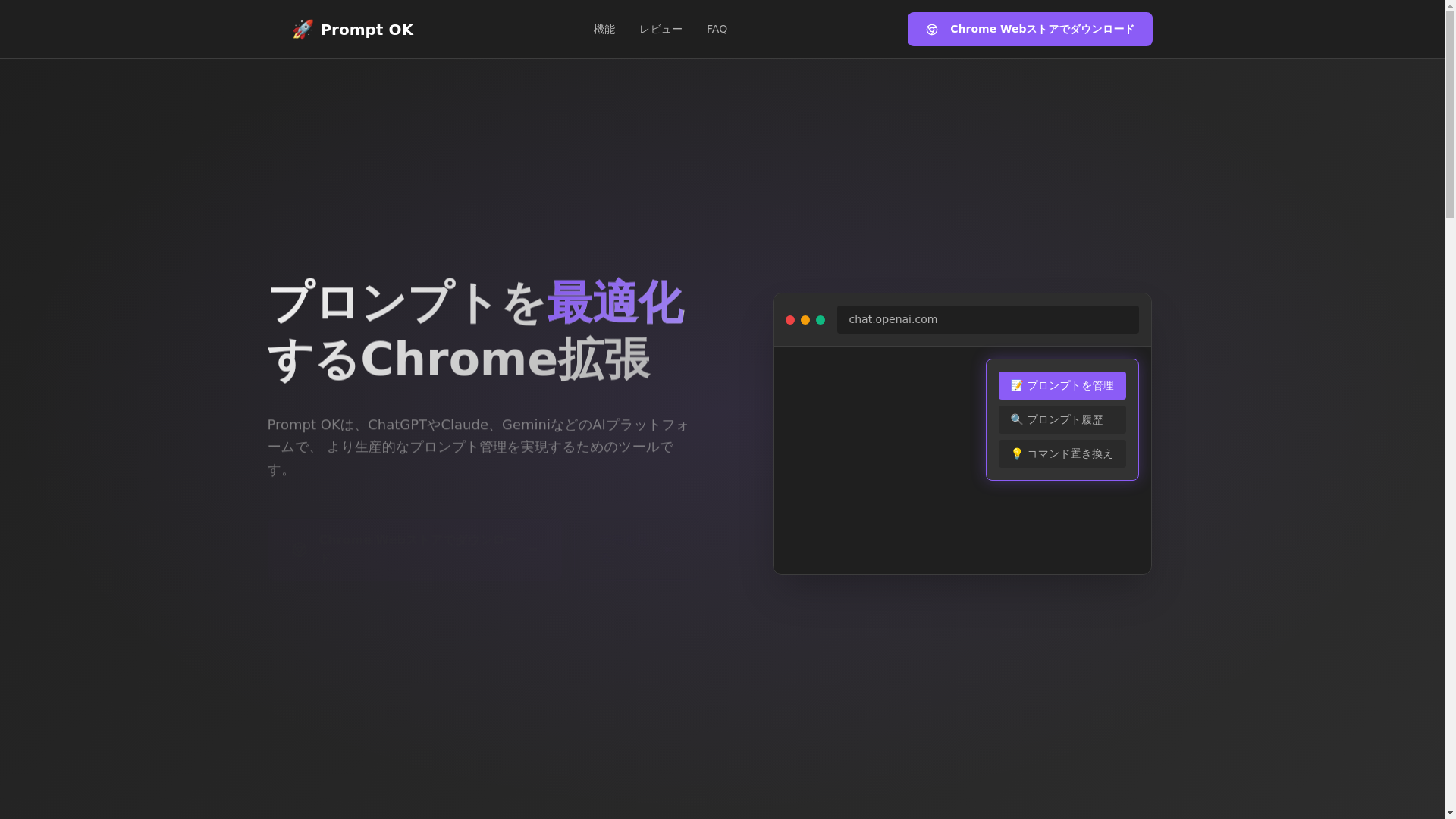Click the purple 最適化 heading text
The image size is (1456, 819).
[x=615, y=303]
